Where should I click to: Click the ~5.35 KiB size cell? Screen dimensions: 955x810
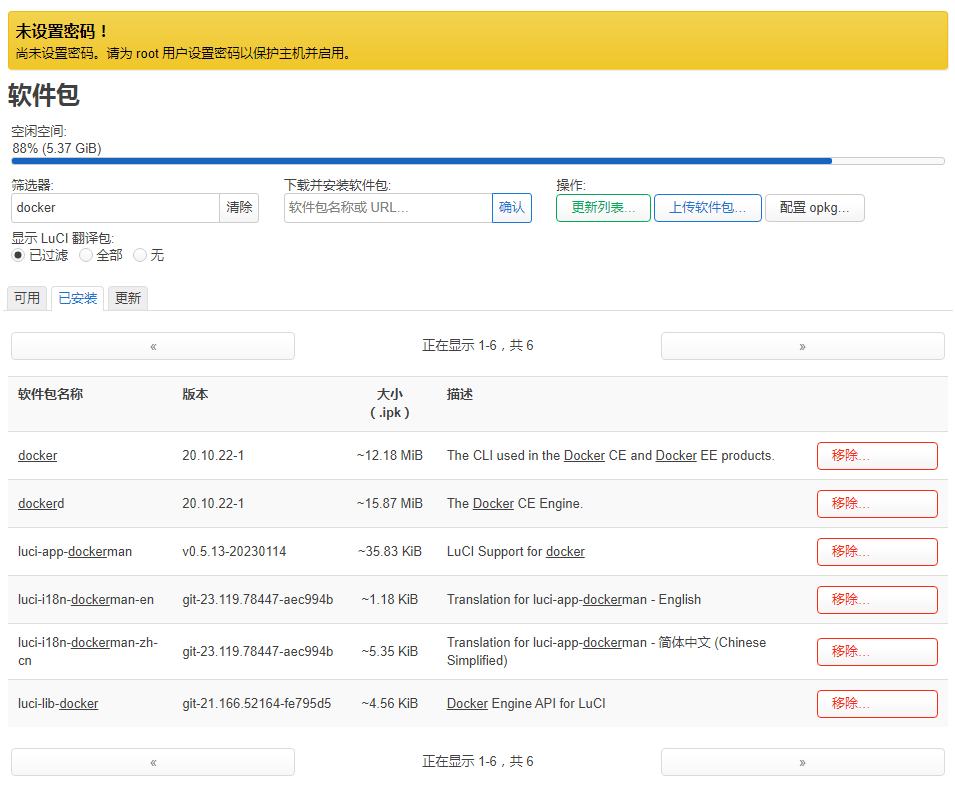click(x=390, y=652)
